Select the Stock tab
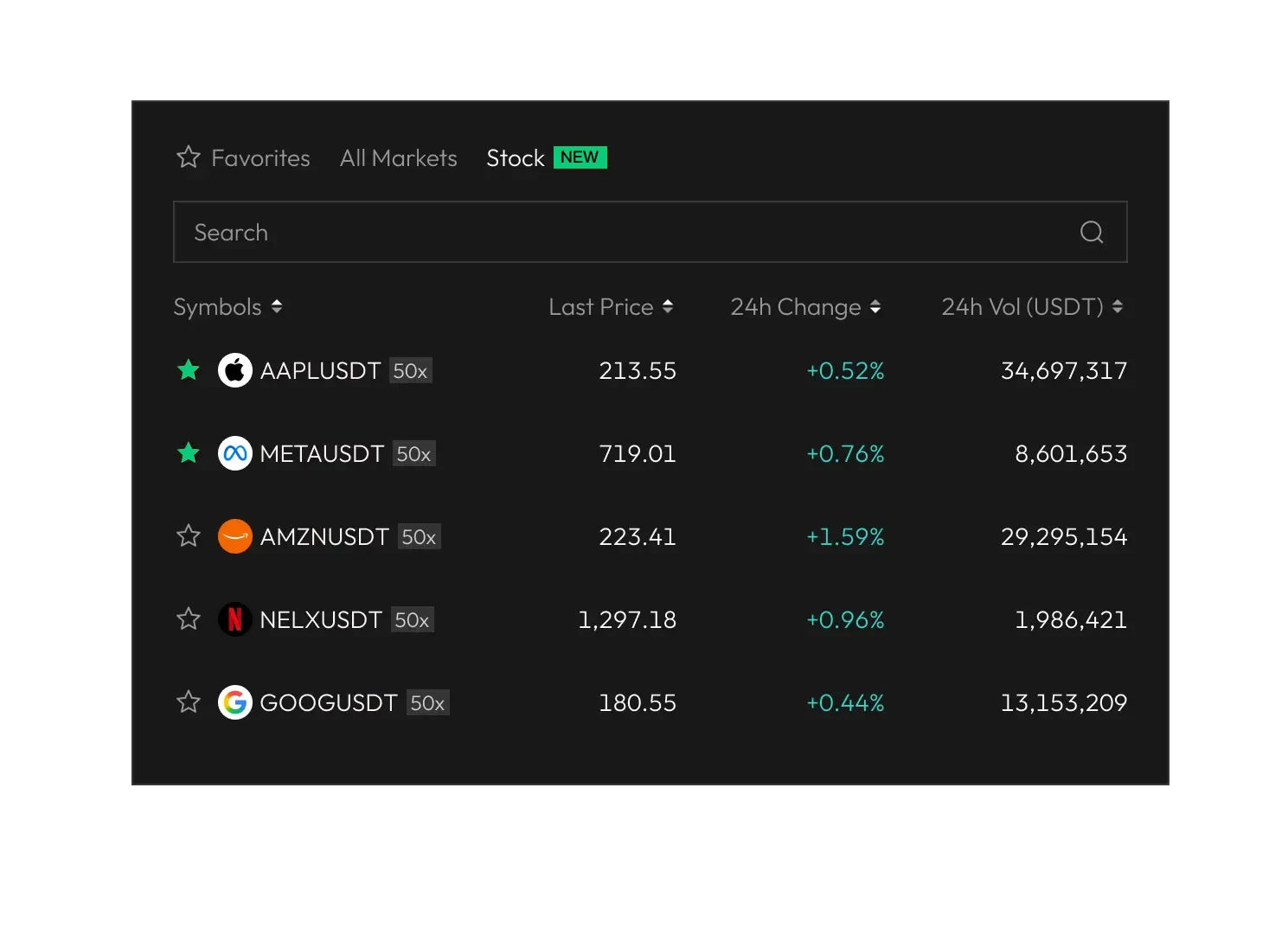The height and width of the screenshot is (935, 1288). pyautogui.click(x=516, y=158)
